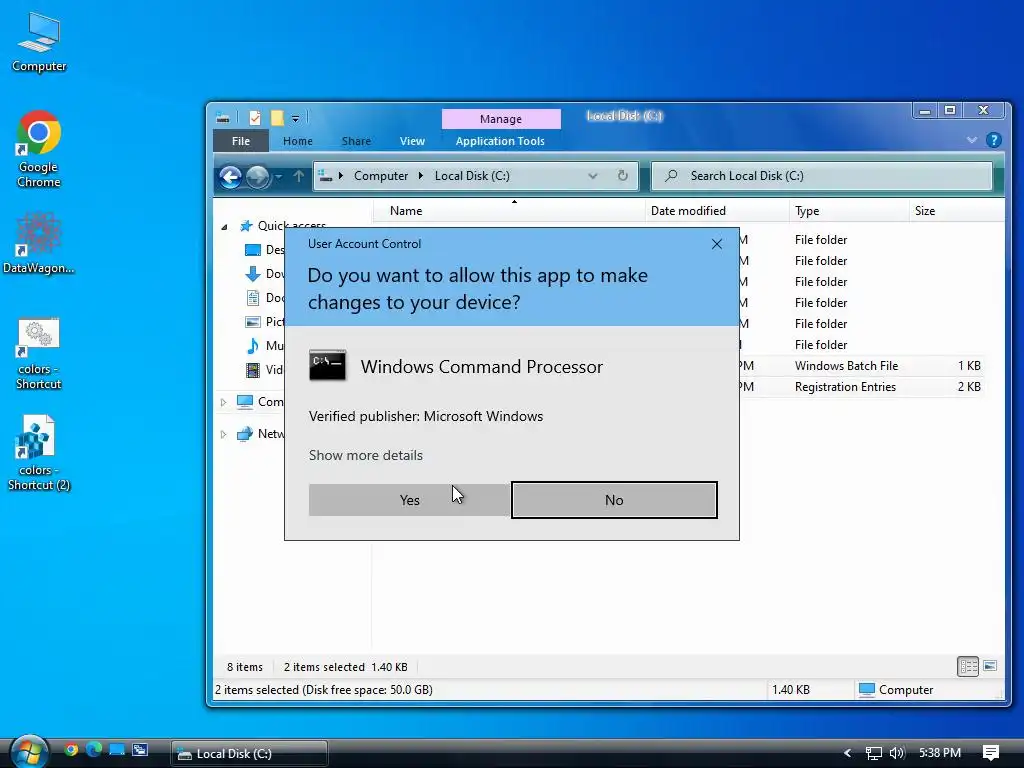Screen dimensions: 1024x768
Task: Select Pictures icon in navigation pane
Action: click(253, 321)
